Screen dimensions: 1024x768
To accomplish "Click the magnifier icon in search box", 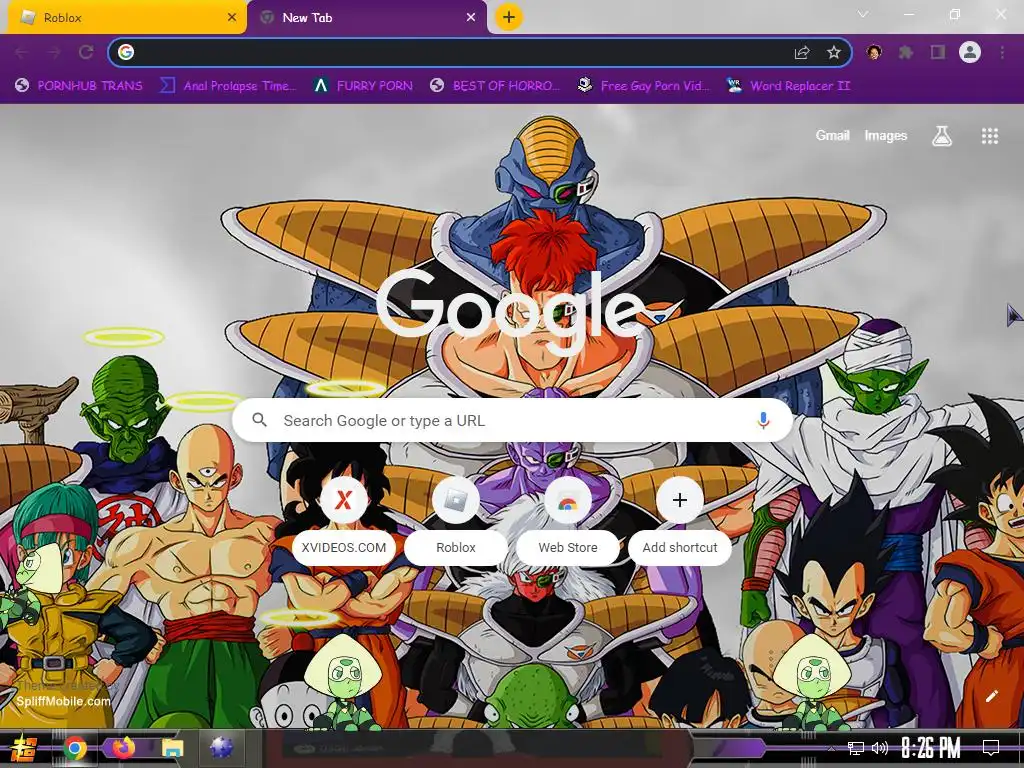I will coord(259,420).
